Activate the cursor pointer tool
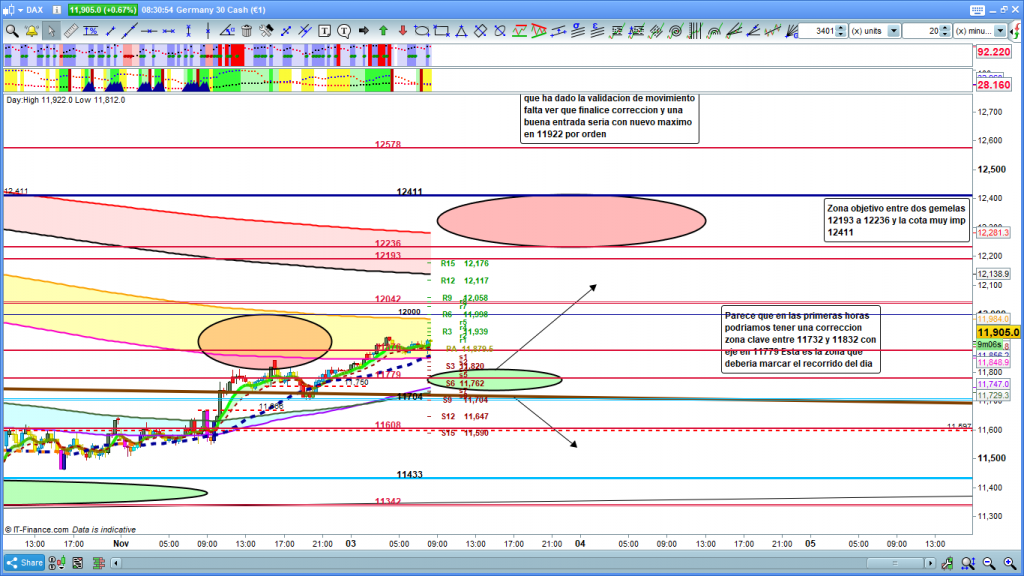This screenshot has height=576, width=1024. pos(51,31)
